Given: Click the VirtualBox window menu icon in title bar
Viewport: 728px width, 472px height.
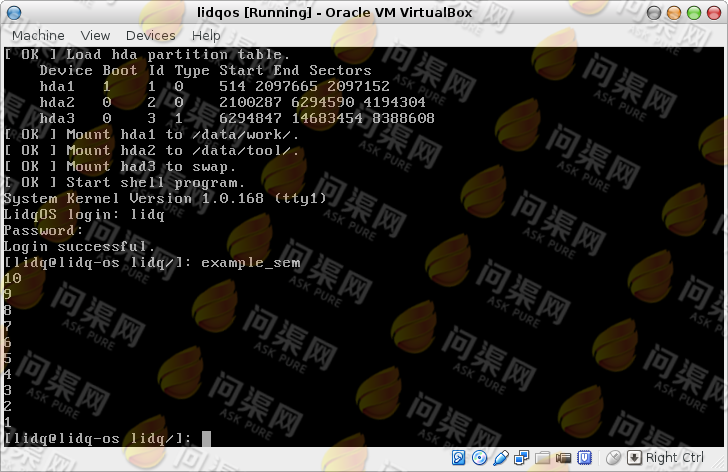Looking at the screenshot, I should 14,13.
